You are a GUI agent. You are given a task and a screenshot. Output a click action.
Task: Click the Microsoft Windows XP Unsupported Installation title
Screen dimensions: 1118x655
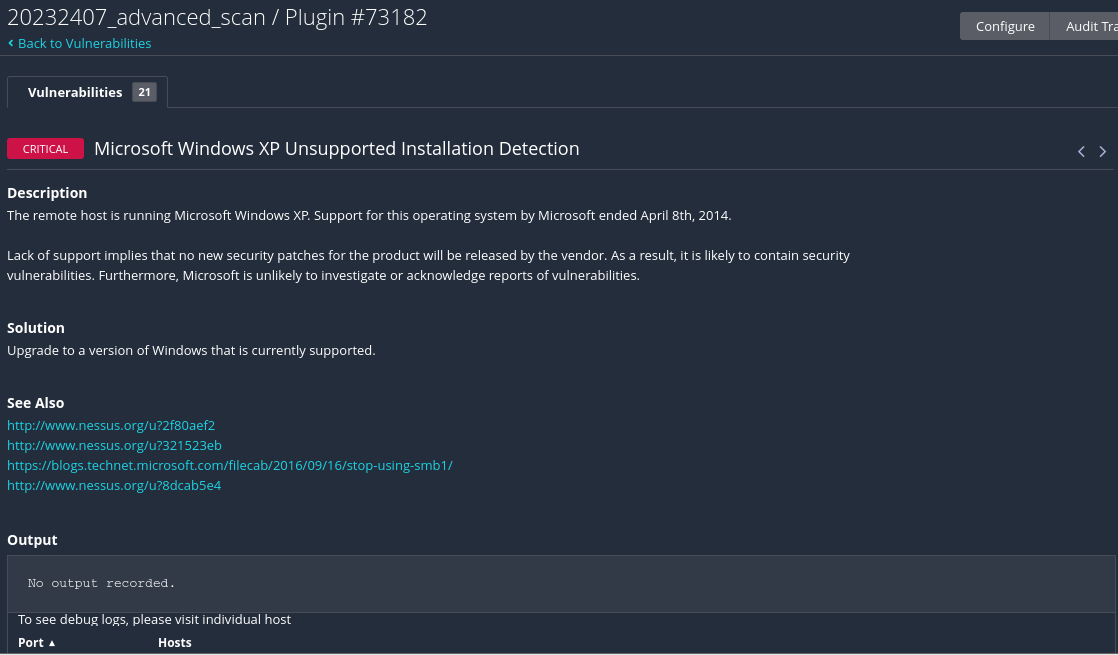(337, 149)
